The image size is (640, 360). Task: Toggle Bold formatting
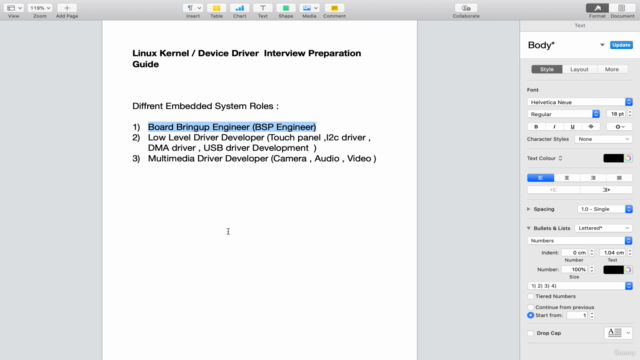536,127
